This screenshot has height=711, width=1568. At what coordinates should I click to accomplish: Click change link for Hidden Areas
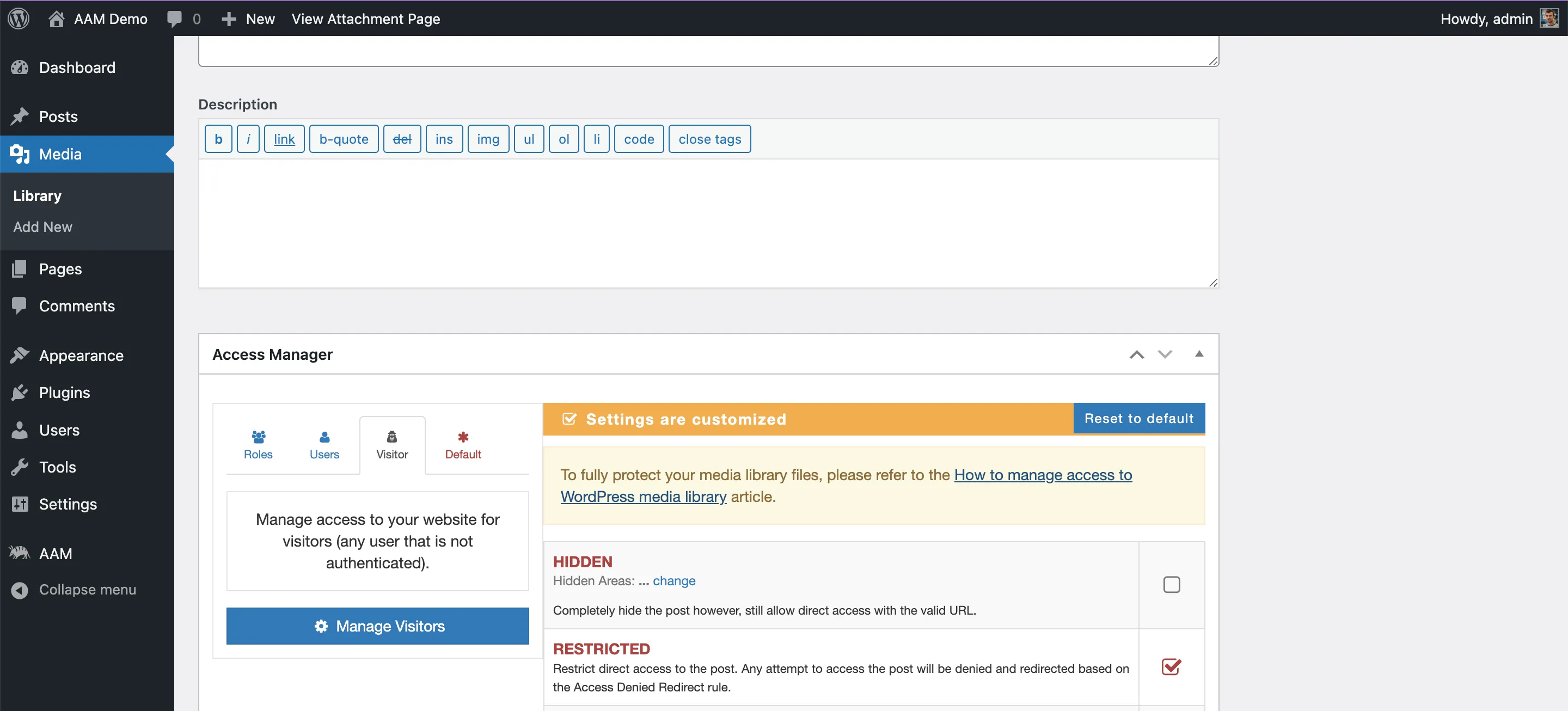pyautogui.click(x=674, y=581)
